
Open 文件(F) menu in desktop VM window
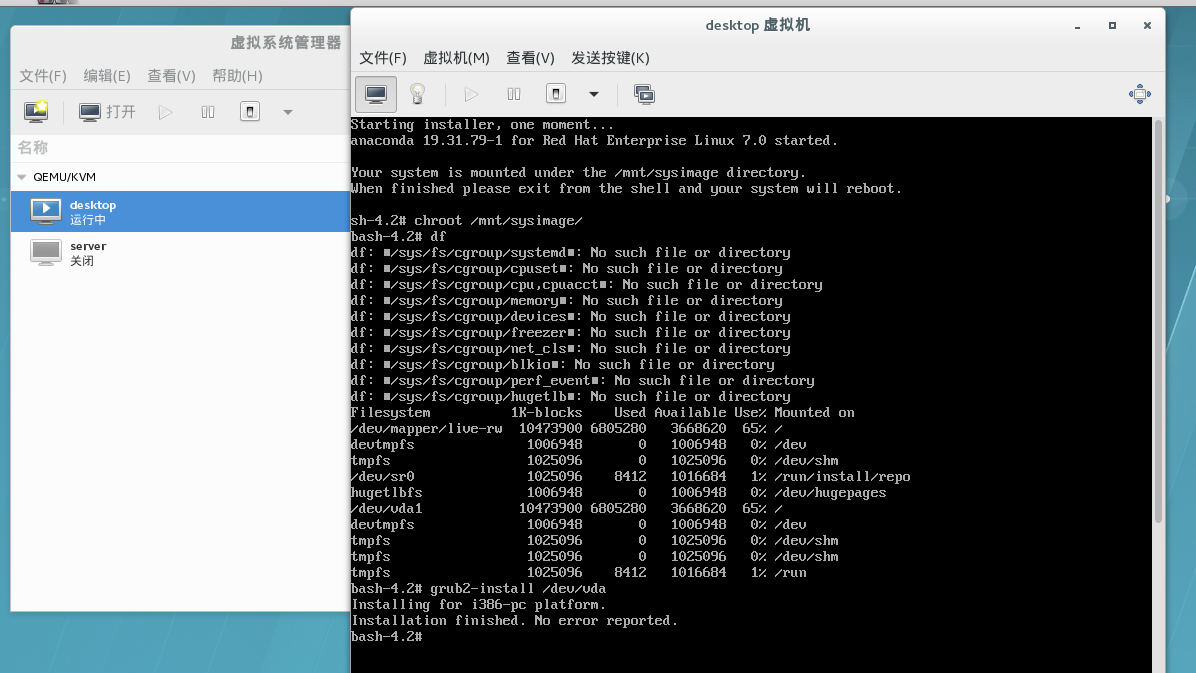[383, 58]
